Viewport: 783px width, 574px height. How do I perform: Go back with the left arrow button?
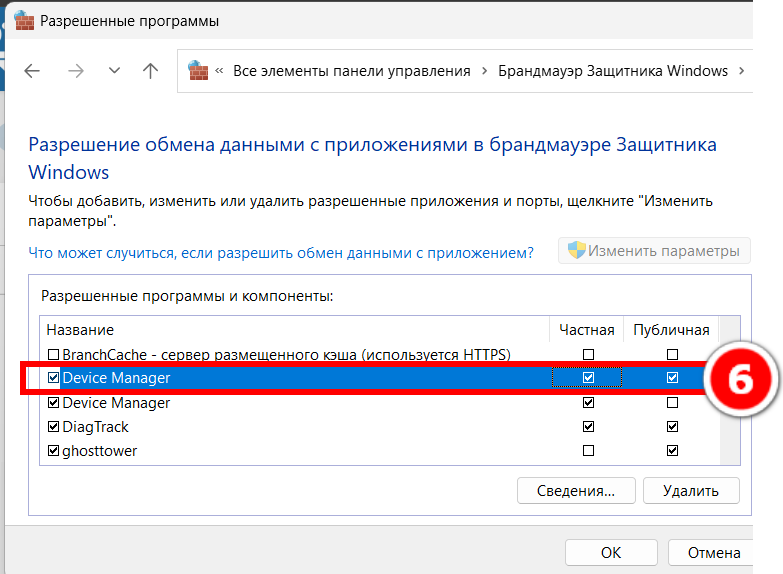32,71
